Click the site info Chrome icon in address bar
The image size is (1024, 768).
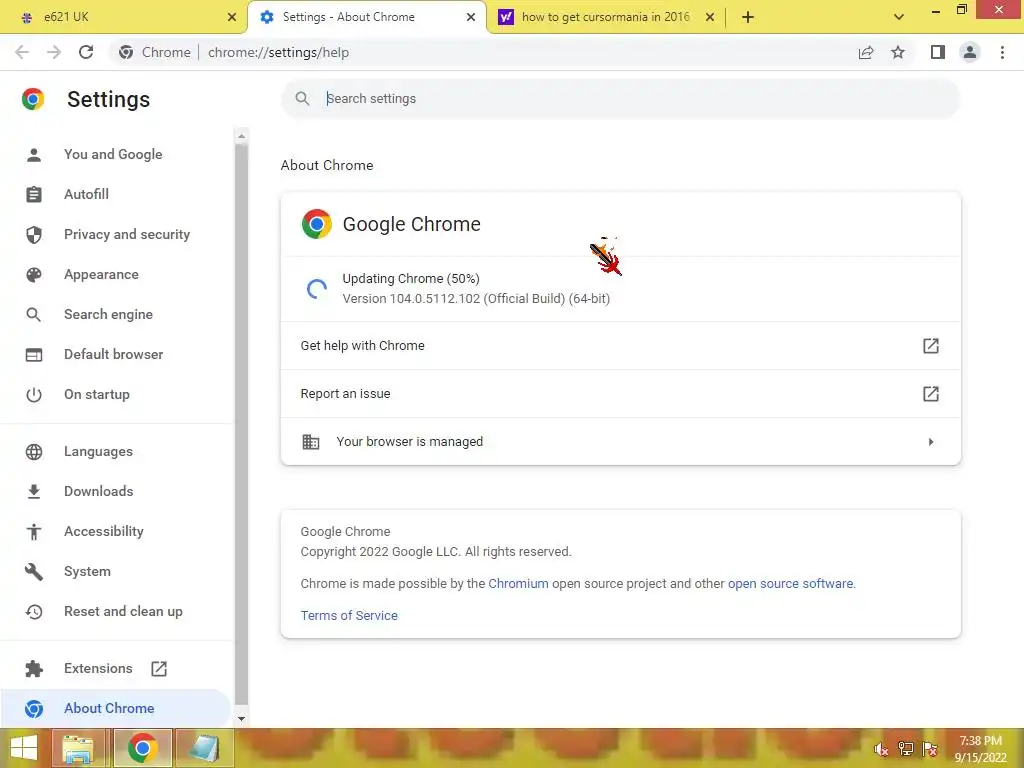point(126,52)
